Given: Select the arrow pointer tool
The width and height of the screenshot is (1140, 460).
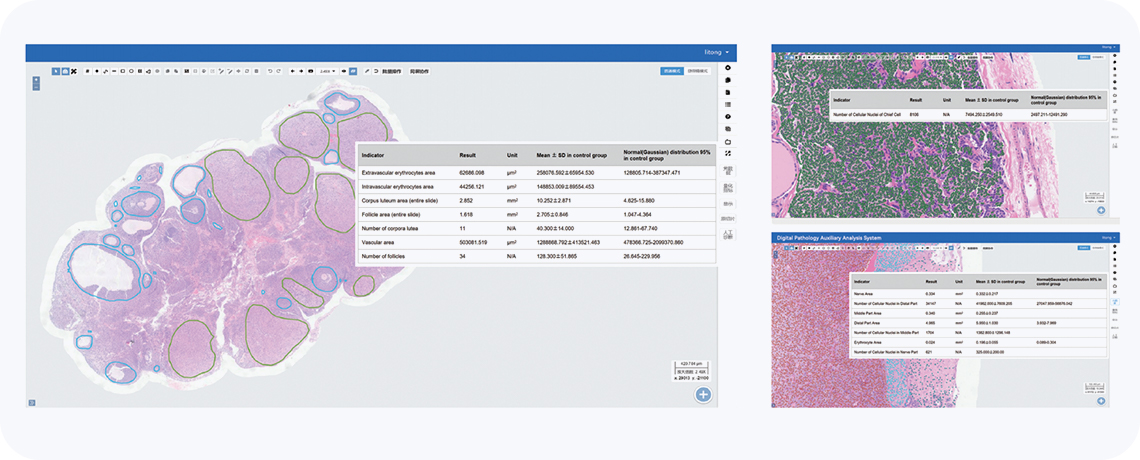Looking at the screenshot, I should (55, 71).
